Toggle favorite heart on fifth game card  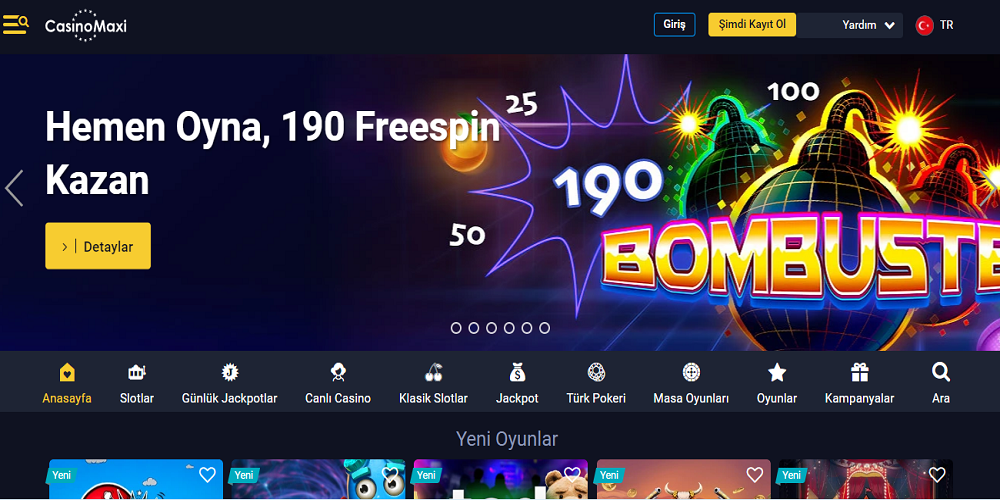click(937, 474)
